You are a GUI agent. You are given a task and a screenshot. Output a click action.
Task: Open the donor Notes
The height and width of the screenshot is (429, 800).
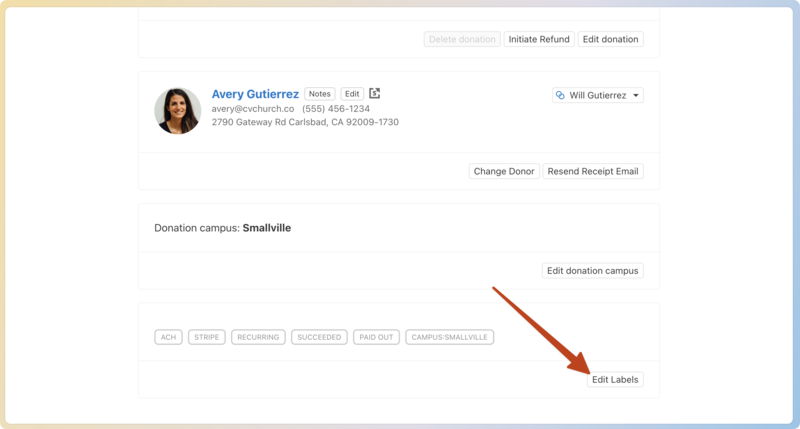319,94
